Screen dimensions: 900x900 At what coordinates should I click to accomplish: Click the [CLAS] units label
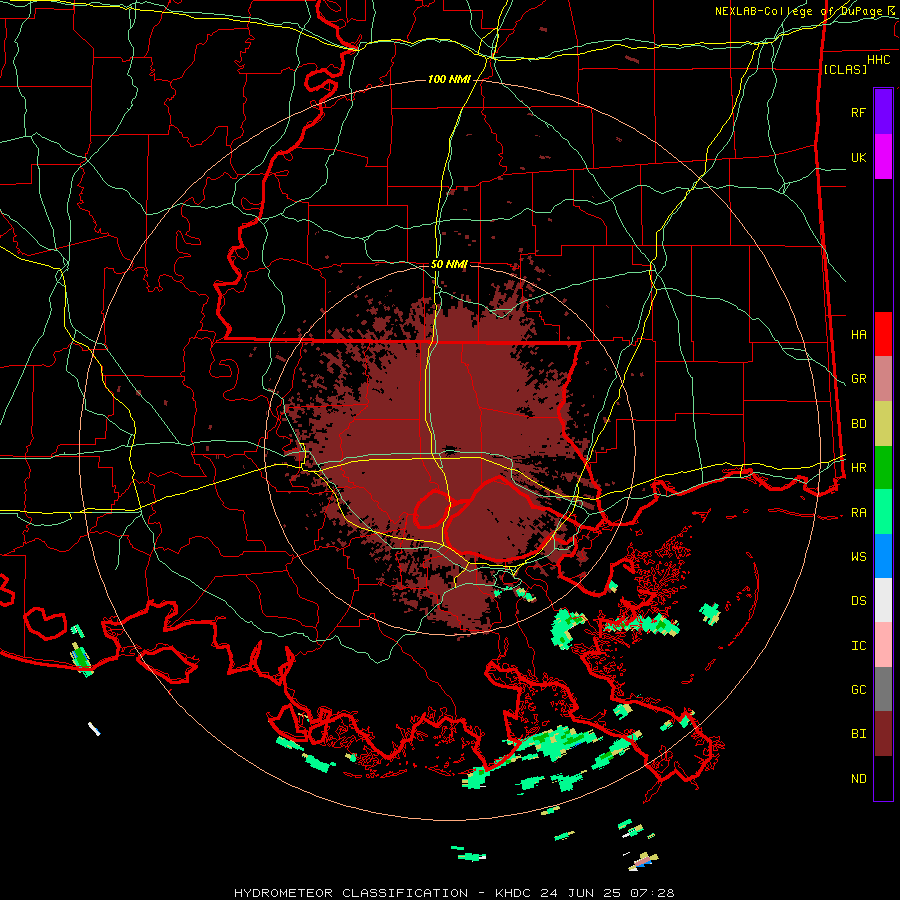pos(845,69)
